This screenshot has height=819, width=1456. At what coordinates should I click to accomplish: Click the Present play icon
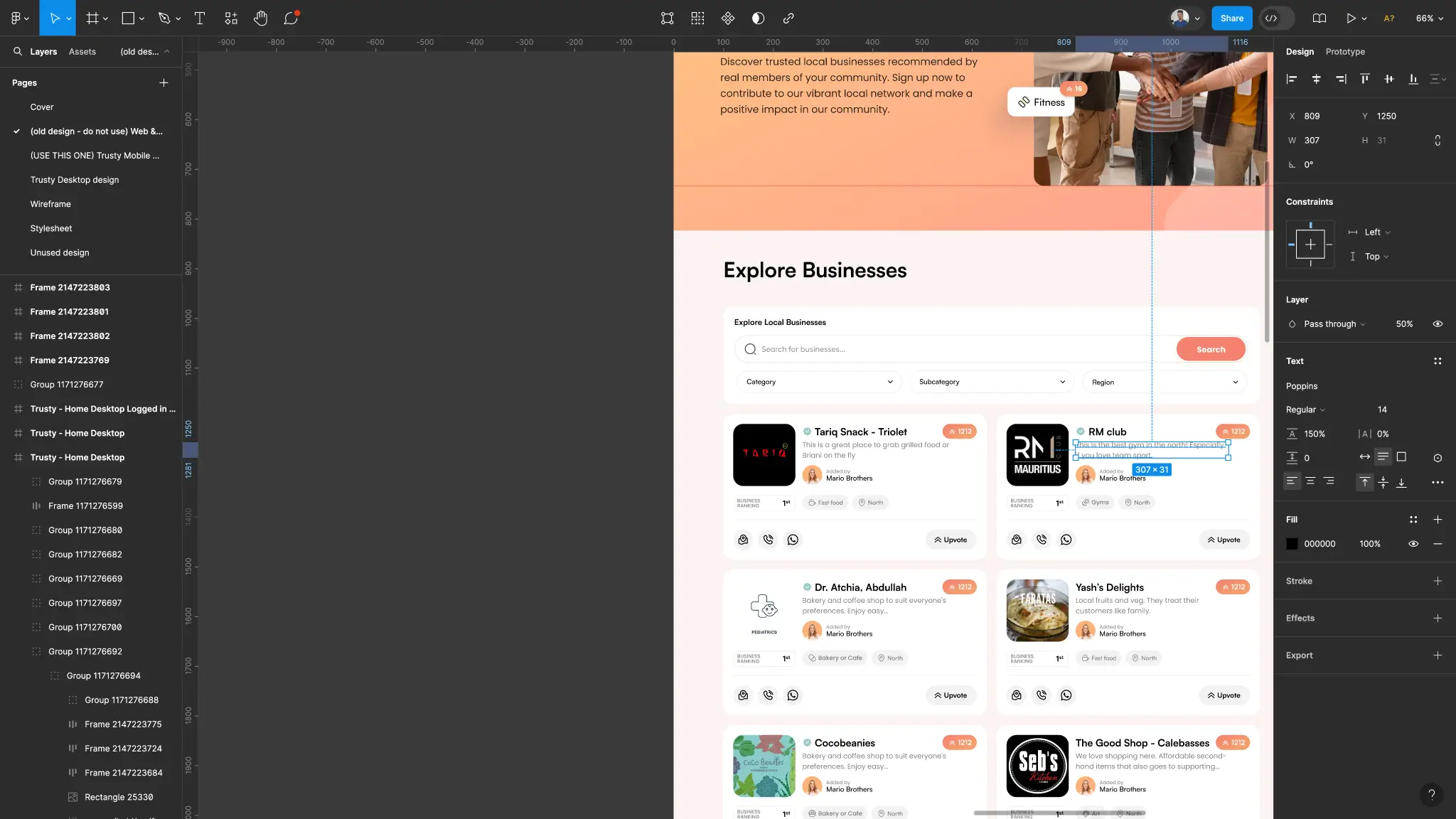(1351, 18)
